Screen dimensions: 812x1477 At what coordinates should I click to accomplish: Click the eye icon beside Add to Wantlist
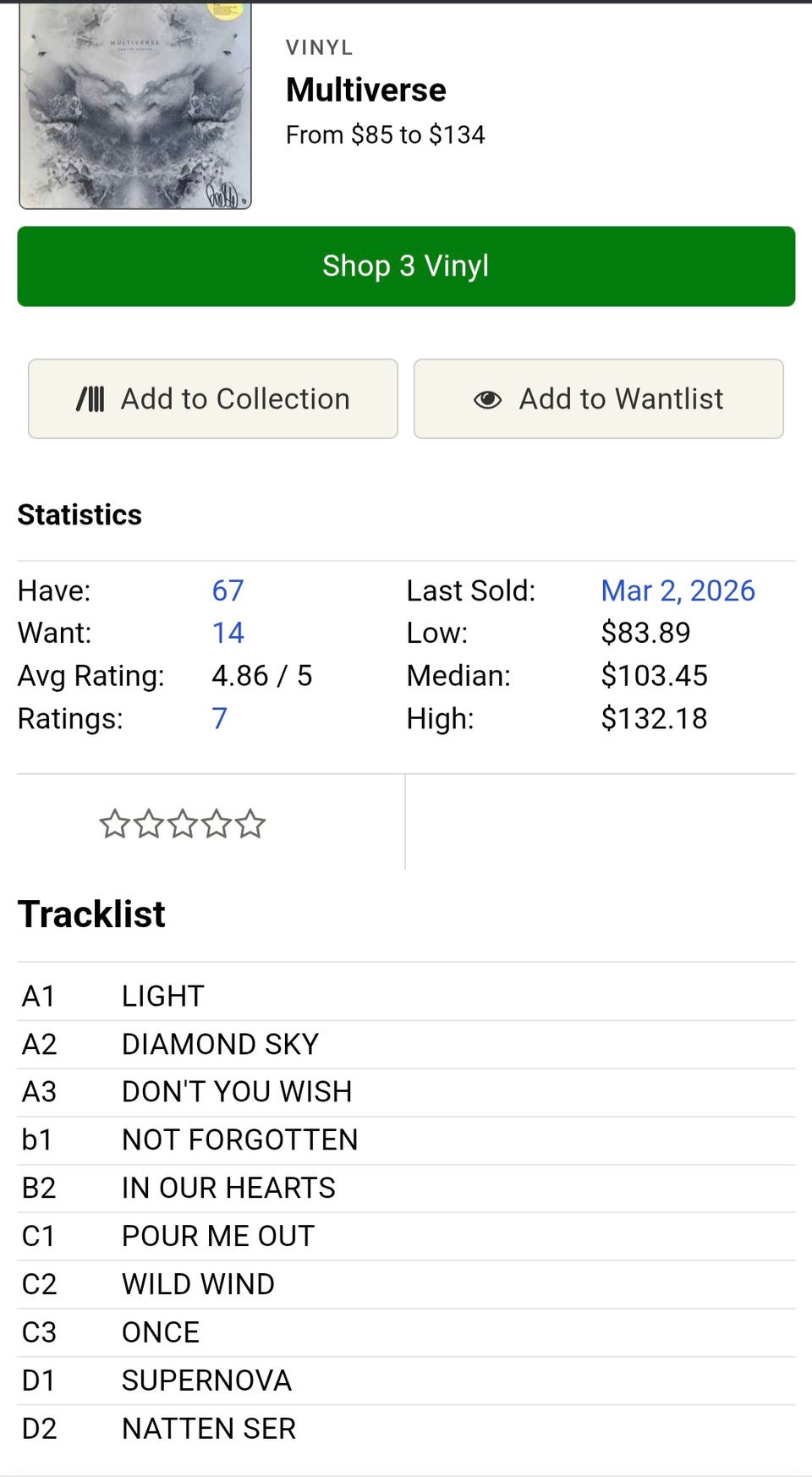487,399
